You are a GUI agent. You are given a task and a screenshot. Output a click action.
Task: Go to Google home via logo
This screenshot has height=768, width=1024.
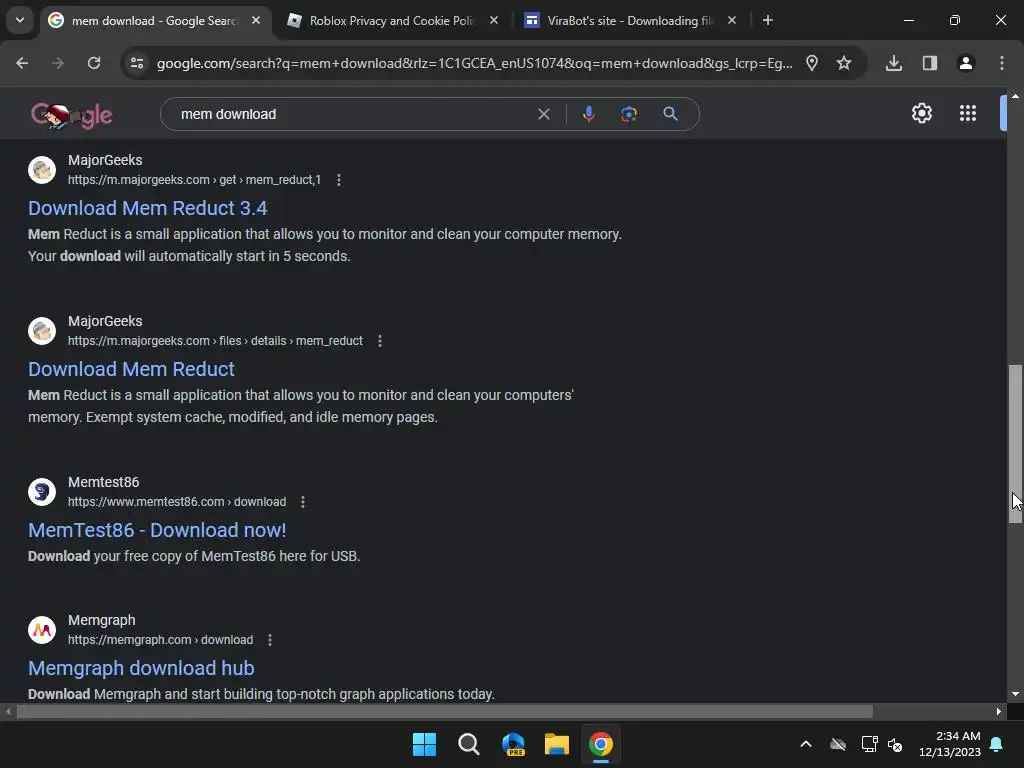coord(71,116)
